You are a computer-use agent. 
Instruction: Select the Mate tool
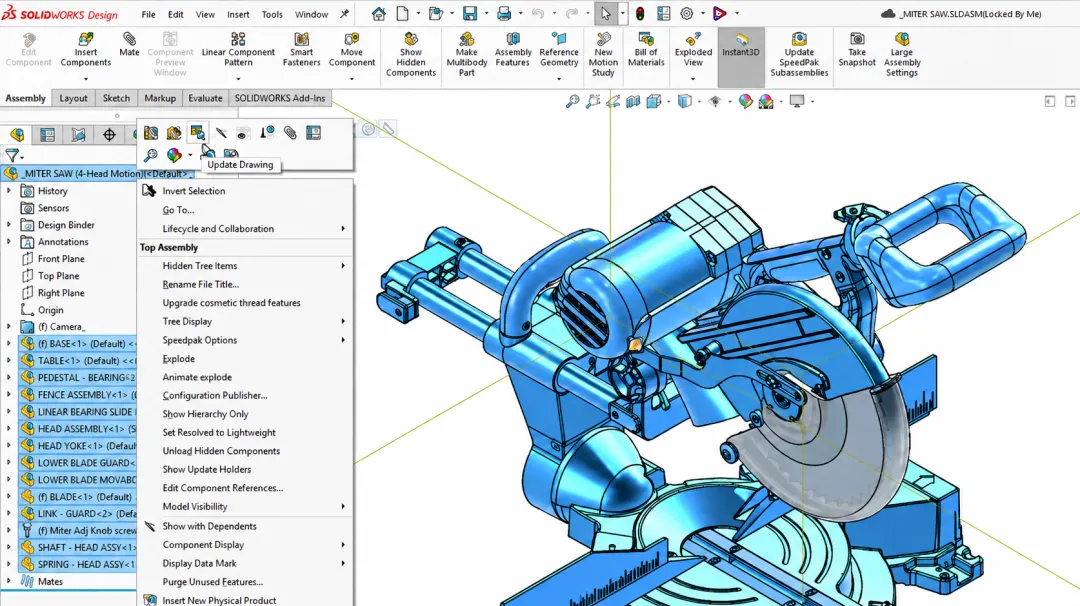(x=129, y=45)
